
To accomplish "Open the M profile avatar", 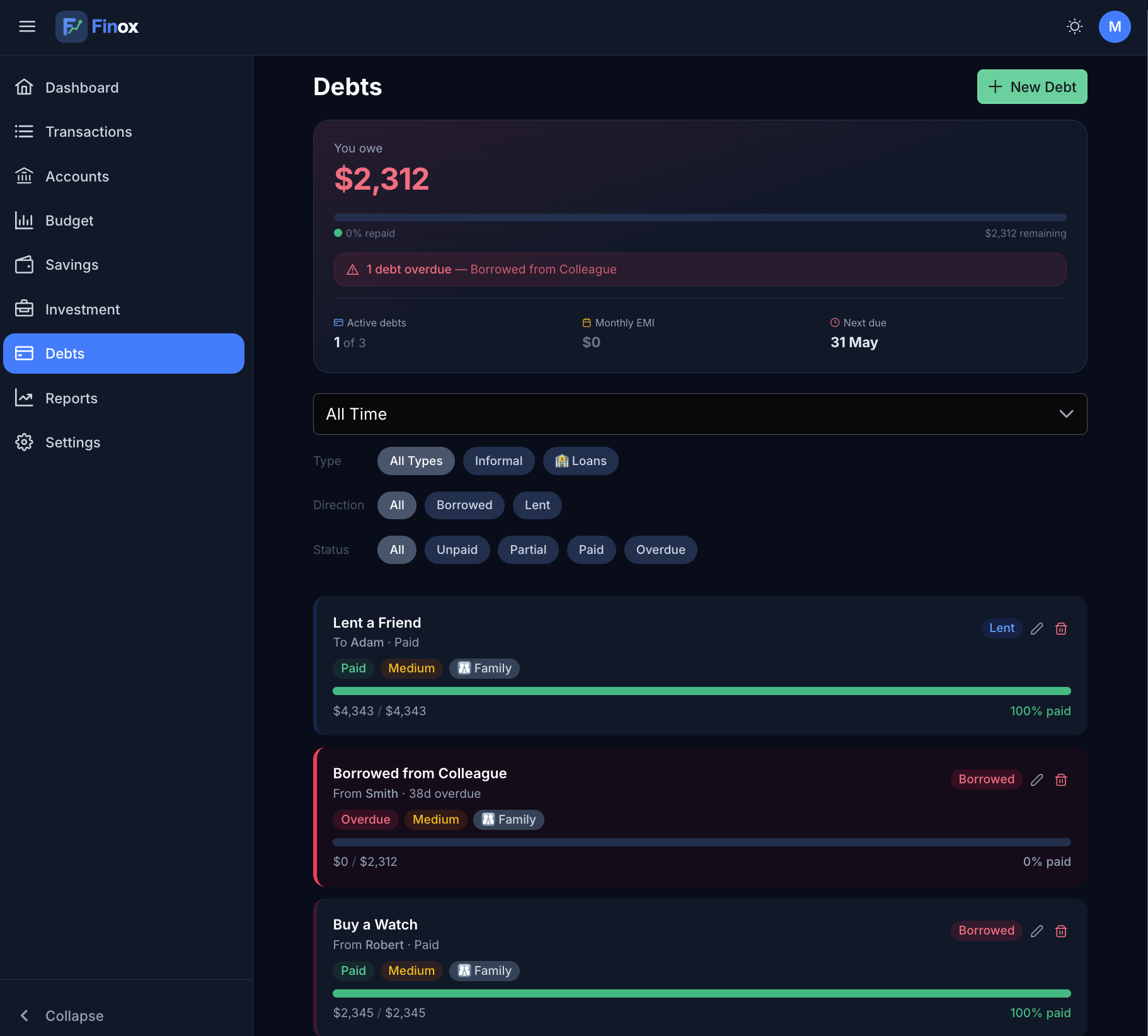I will (x=1115, y=26).
